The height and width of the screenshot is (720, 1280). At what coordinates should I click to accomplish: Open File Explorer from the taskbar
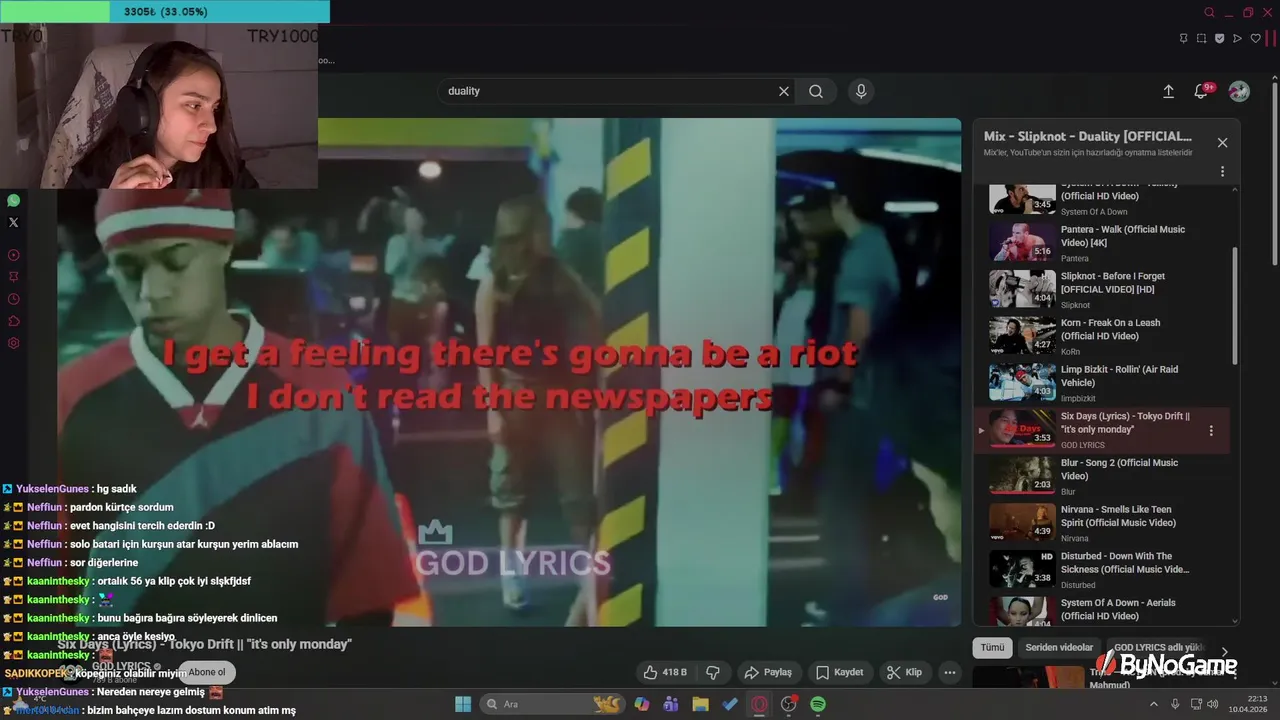700,704
